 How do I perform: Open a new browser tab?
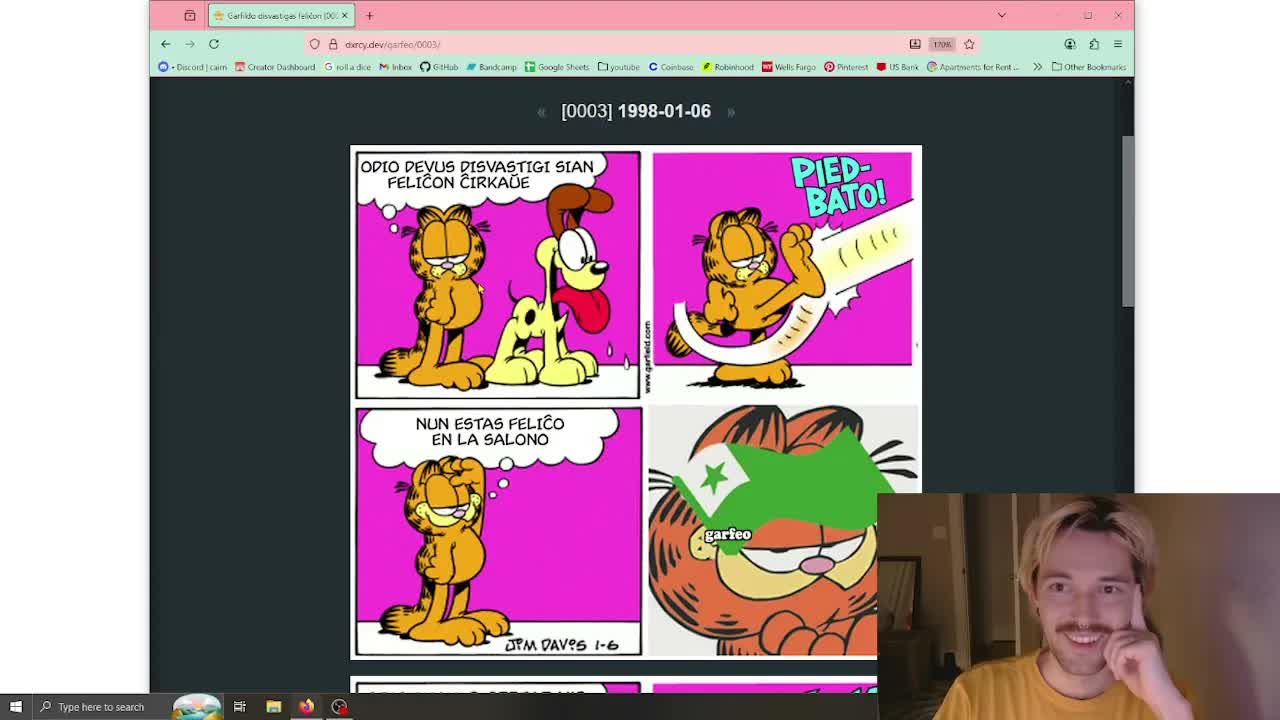(x=369, y=16)
